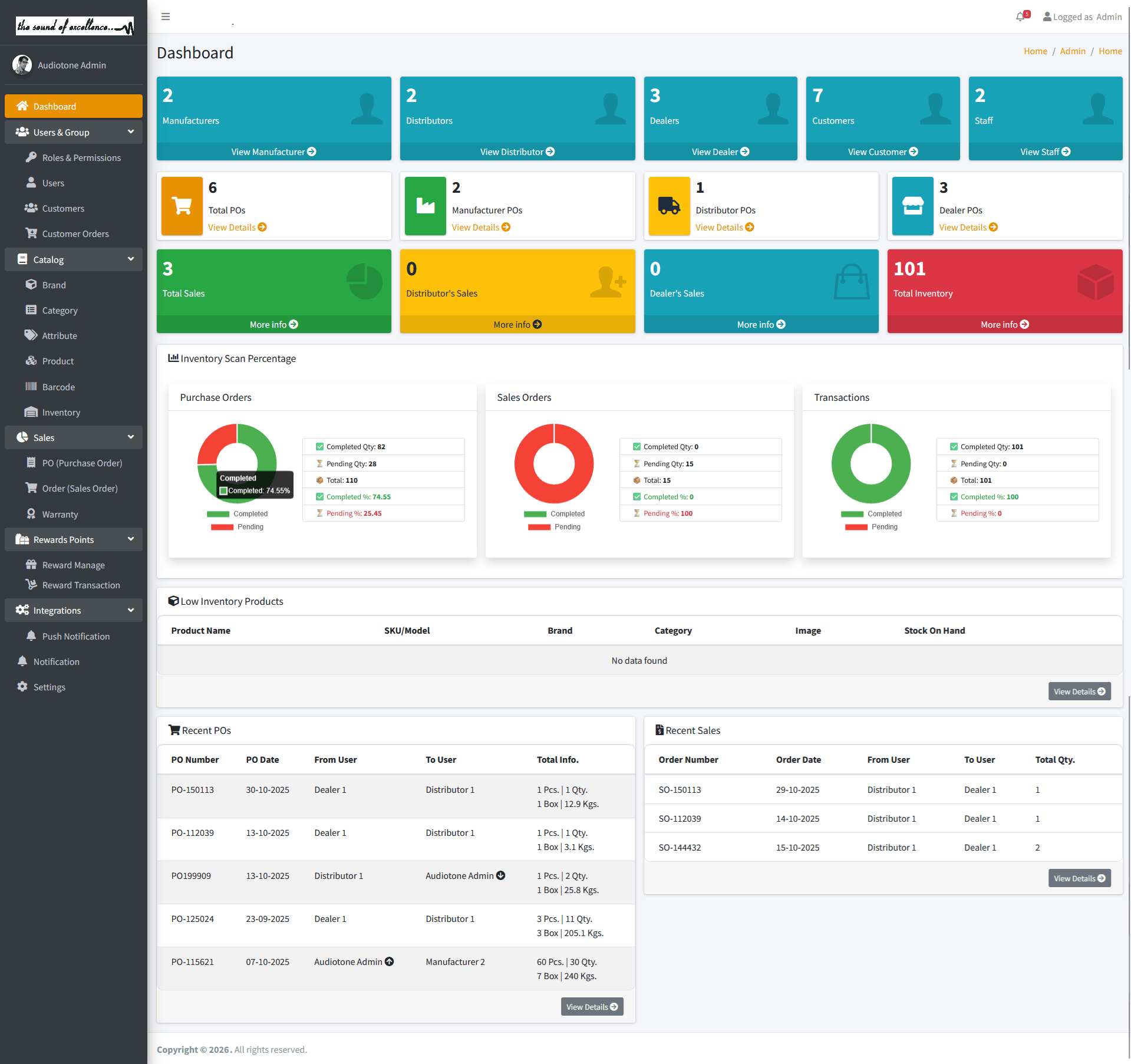Toggle Completed legend in Purchase Orders chart

tap(237, 514)
